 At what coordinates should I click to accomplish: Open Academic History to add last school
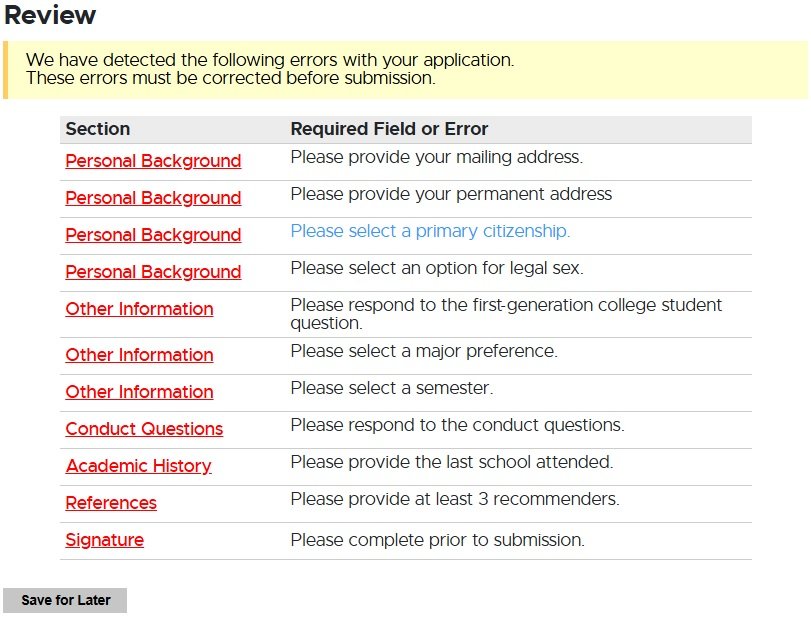pyautogui.click(x=138, y=466)
